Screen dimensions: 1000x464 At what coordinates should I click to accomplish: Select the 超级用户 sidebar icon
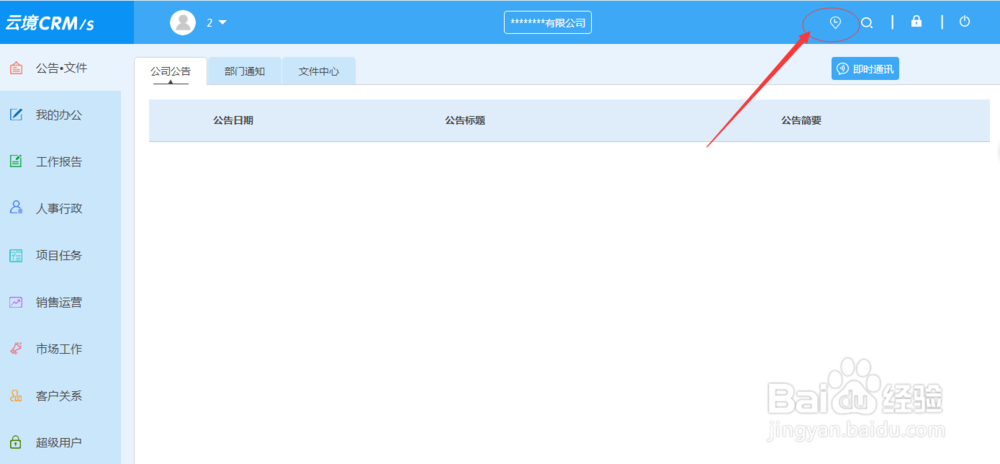16,442
